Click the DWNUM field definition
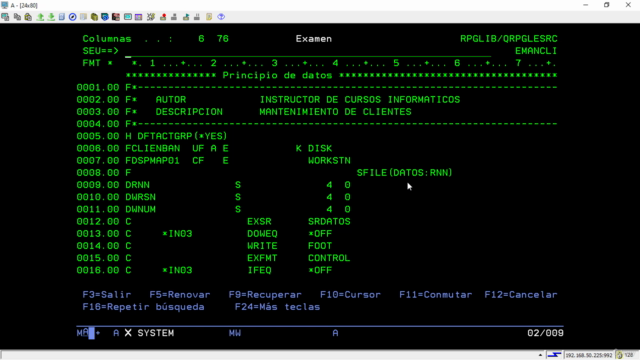The height and width of the screenshot is (360, 640). click(140, 209)
